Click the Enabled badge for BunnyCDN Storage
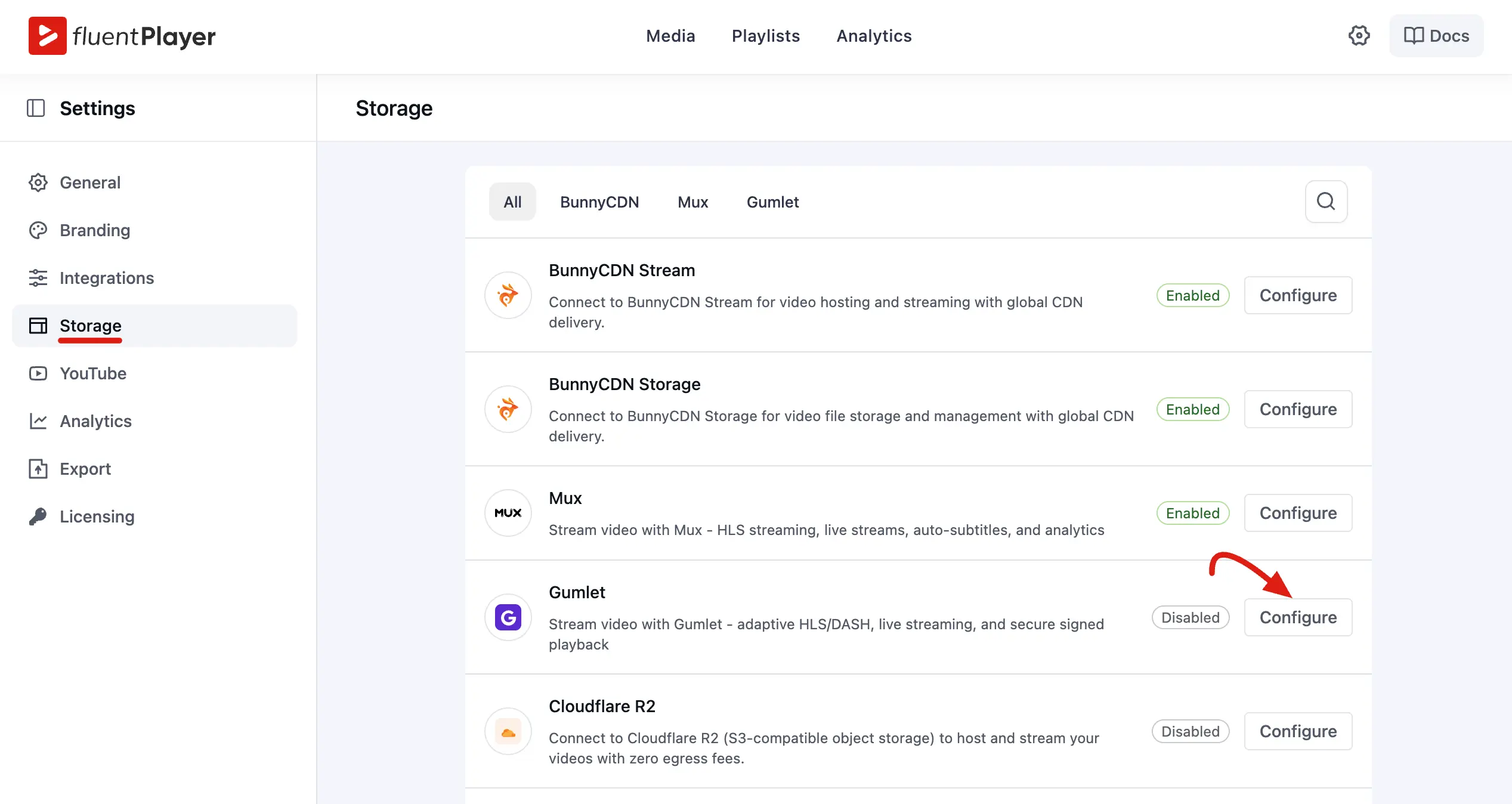This screenshot has height=804, width=1512. [x=1193, y=409]
